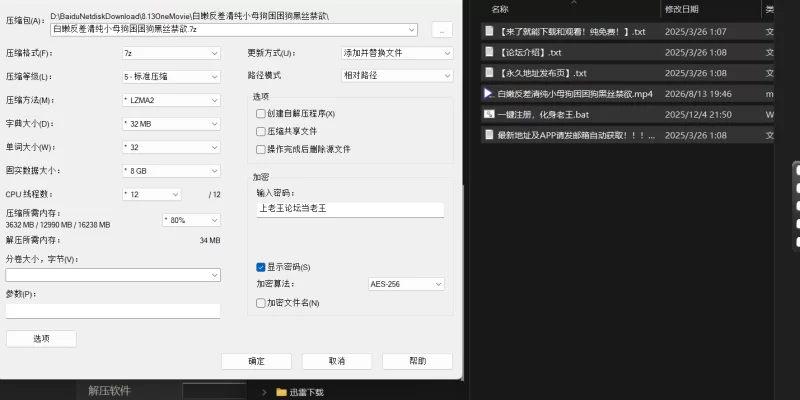Click date 2025/3/26 1:07
The width and height of the screenshot is (800, 400).
coord(695,32)
